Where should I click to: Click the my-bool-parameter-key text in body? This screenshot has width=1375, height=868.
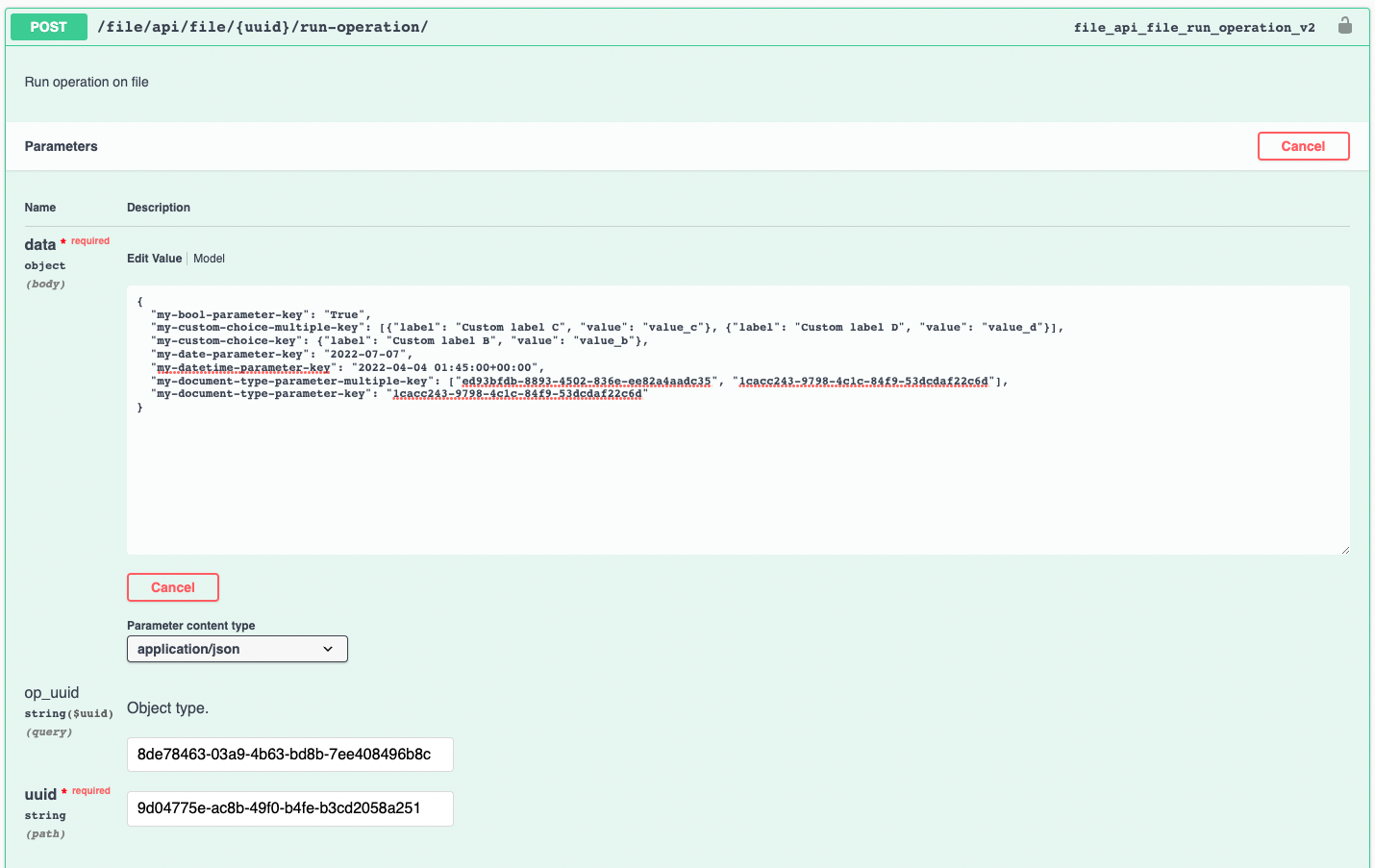point(231,314)
